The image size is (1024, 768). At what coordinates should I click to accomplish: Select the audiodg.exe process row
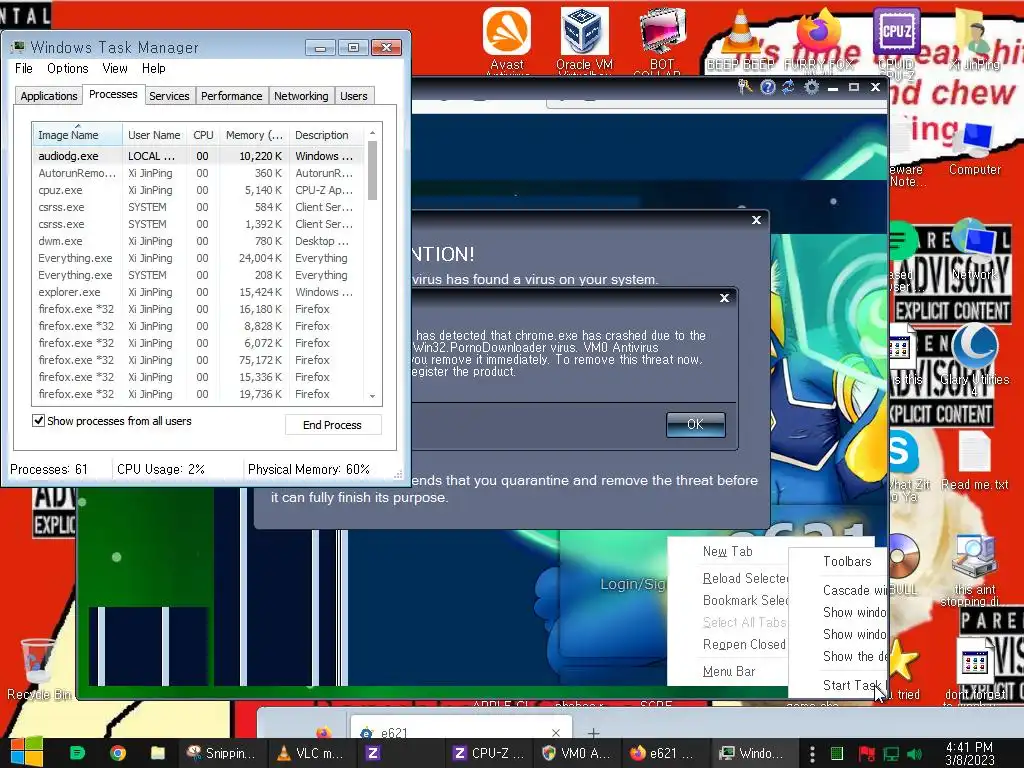click(196, 156)
